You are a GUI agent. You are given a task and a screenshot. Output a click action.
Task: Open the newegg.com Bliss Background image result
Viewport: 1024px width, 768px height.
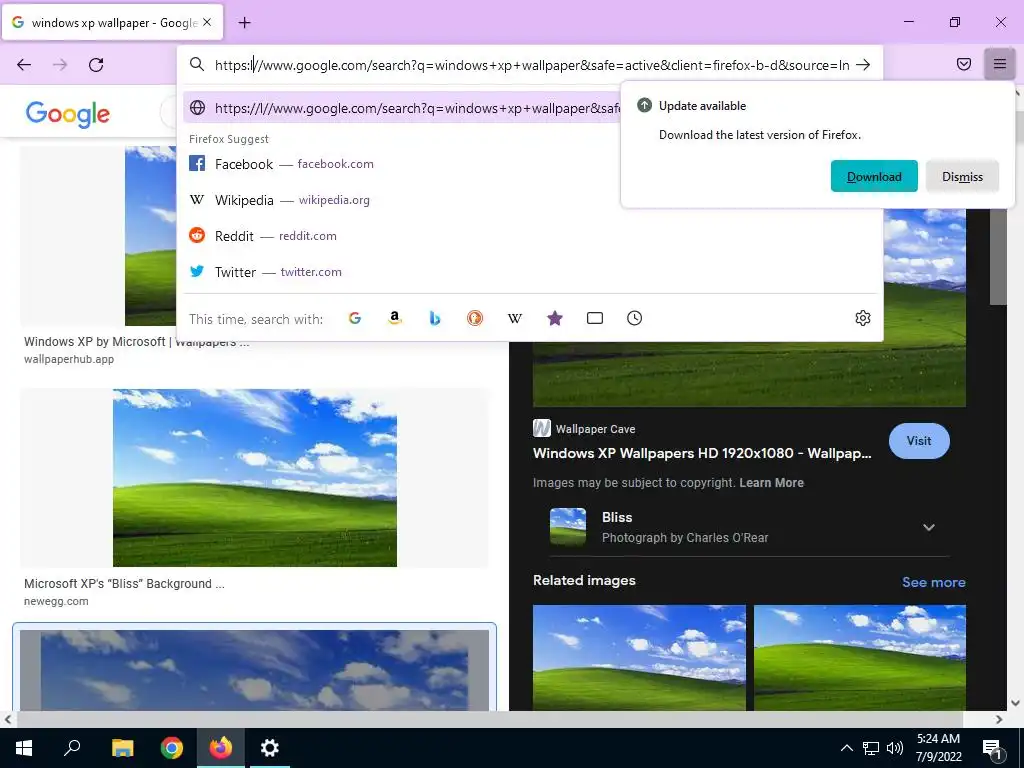255,478
